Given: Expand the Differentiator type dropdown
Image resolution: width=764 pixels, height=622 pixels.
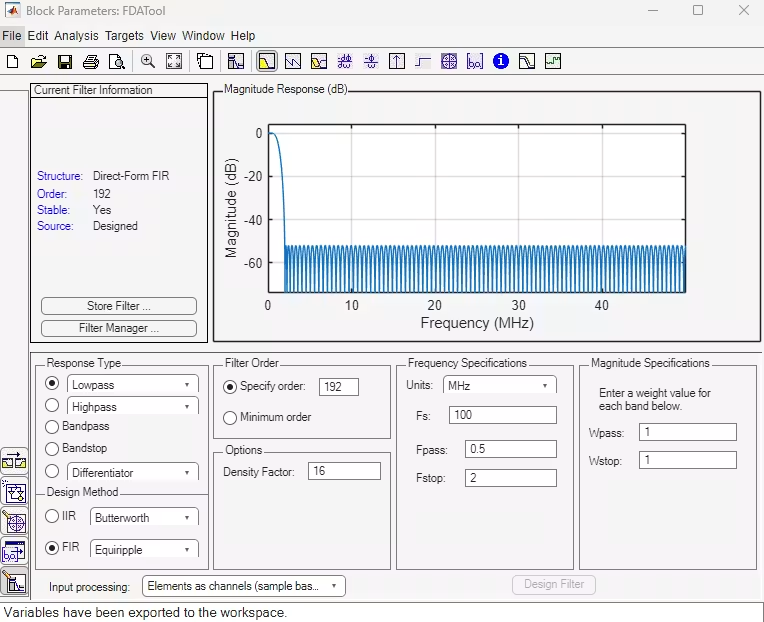Looking at the screenshot, I should tap(133, 472).
